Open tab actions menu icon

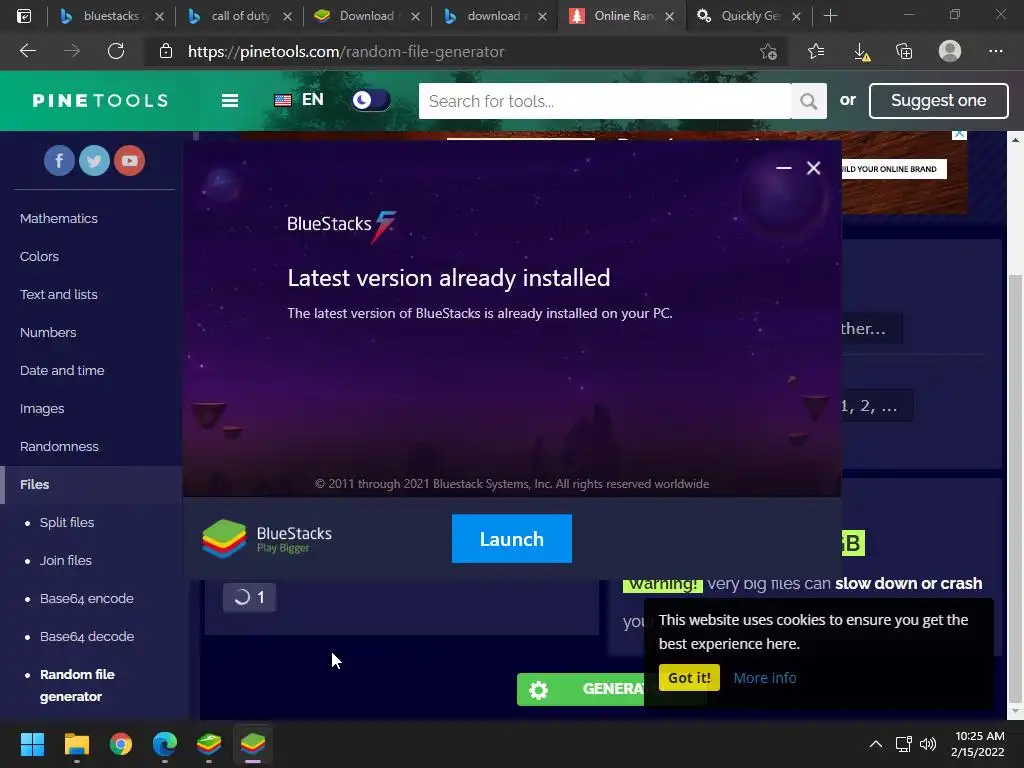click(24, 16)
